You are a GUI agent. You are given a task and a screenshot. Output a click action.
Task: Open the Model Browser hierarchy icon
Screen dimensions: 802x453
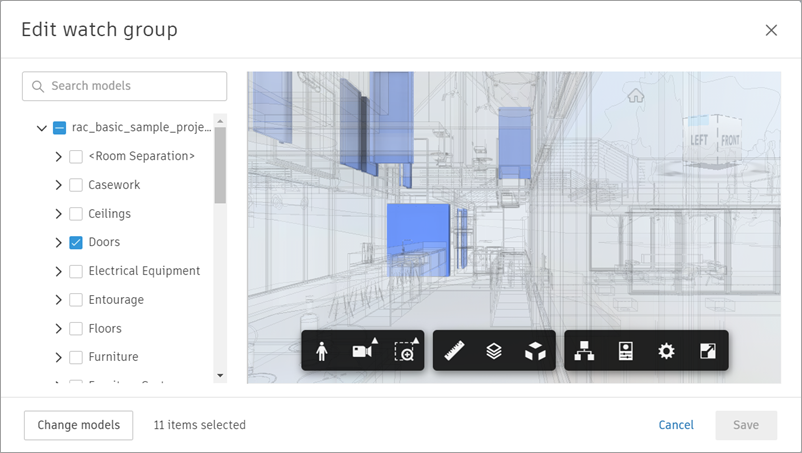click(x=584, y=351)
